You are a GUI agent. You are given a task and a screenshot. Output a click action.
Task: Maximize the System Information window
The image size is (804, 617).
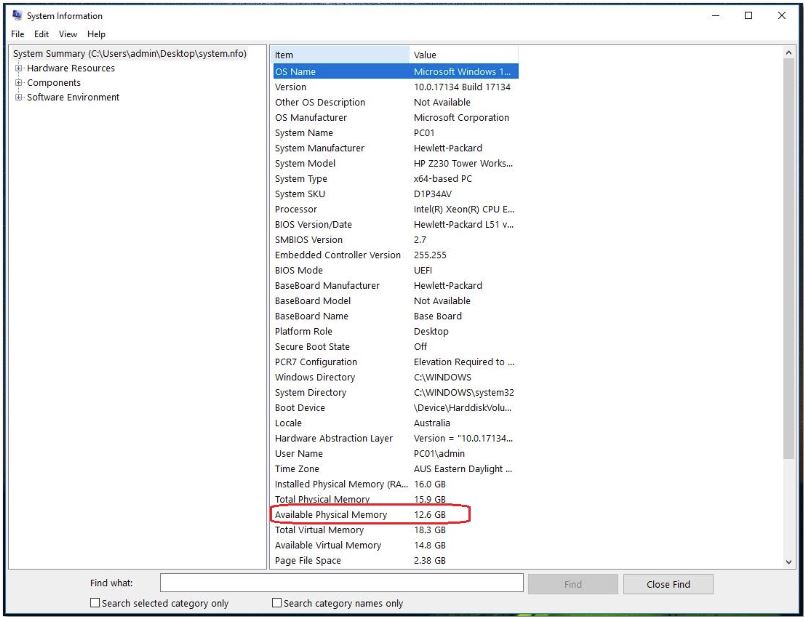(749, 15)
